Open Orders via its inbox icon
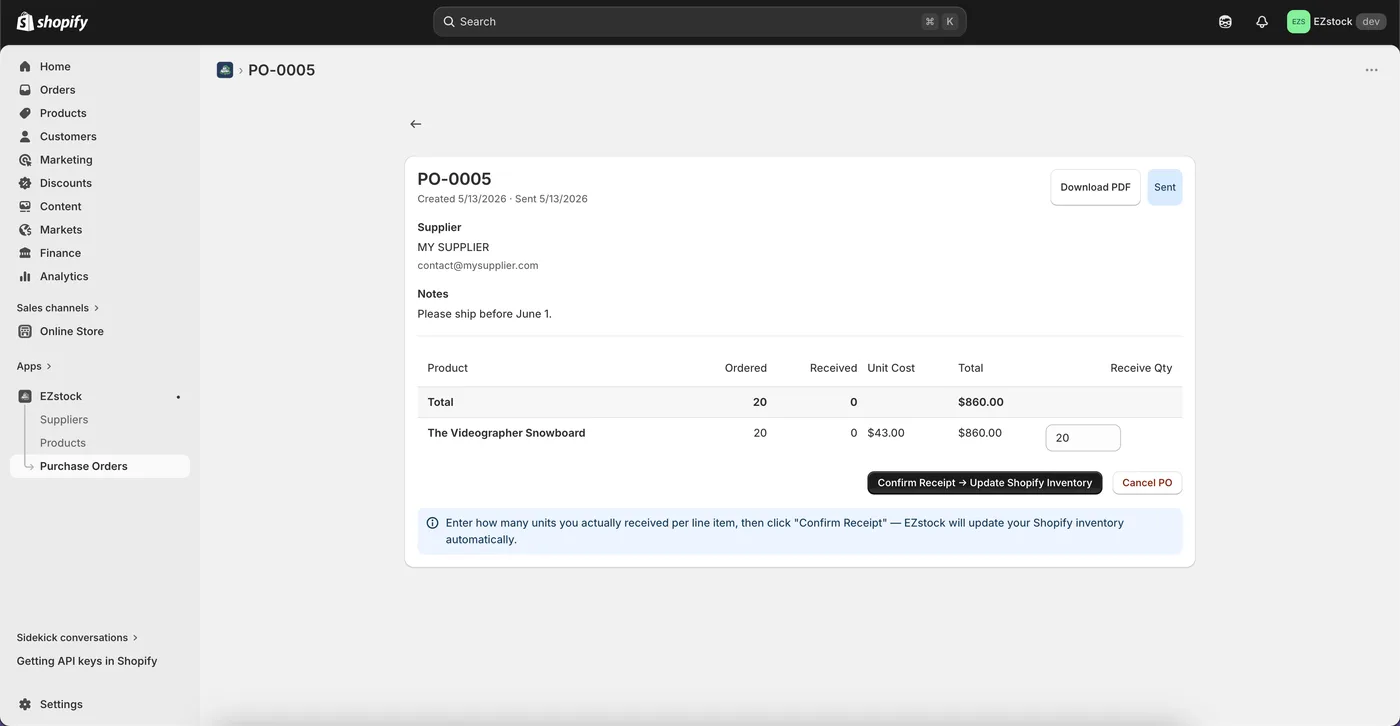The height and width of the screenshot is (726, 1400). pos(25,90)
